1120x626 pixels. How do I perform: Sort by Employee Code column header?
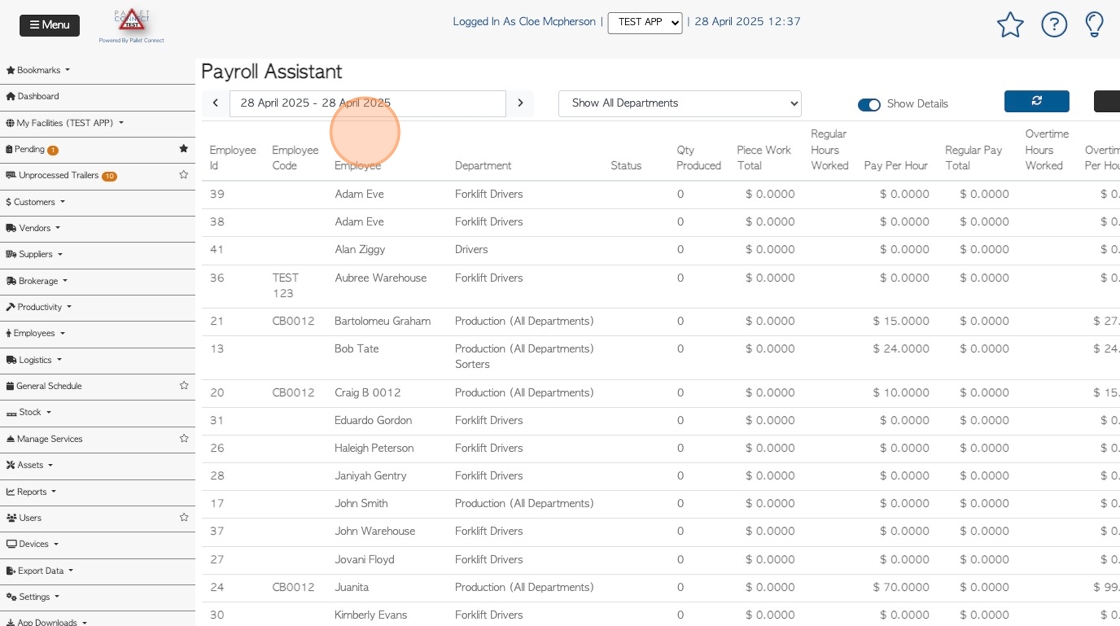(295, 157)
